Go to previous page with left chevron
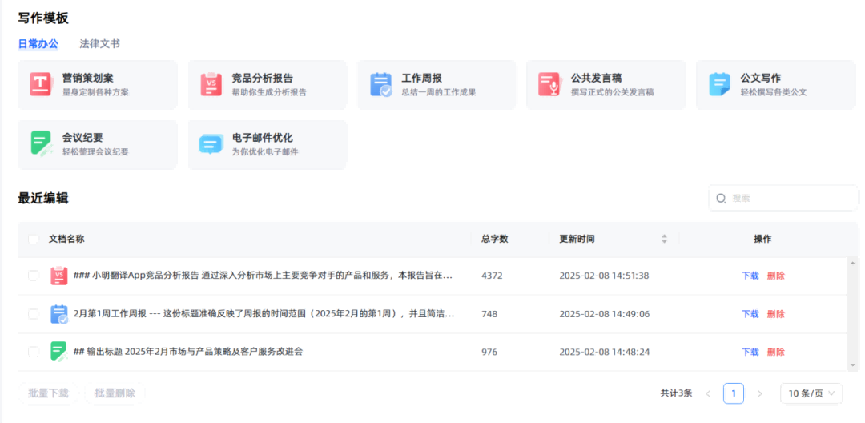This screenshot has width=865, height=423. tap(708, 394)
